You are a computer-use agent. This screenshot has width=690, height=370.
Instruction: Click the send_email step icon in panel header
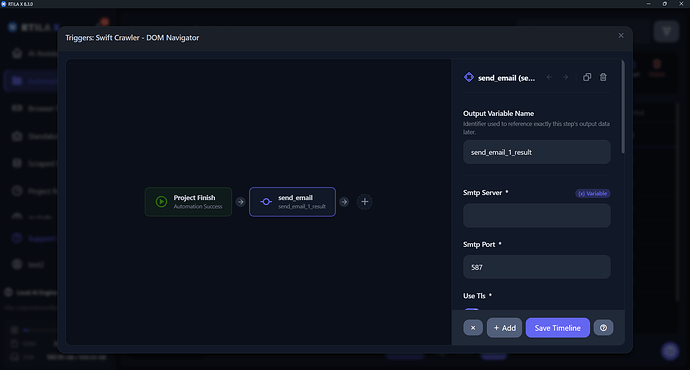click(x=469, y=77)
